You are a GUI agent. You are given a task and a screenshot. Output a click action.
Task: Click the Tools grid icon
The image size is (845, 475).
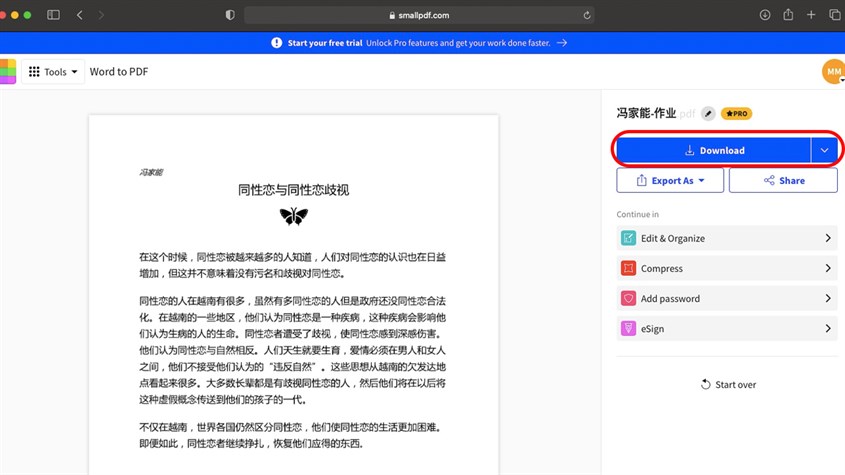coord(34,72)
